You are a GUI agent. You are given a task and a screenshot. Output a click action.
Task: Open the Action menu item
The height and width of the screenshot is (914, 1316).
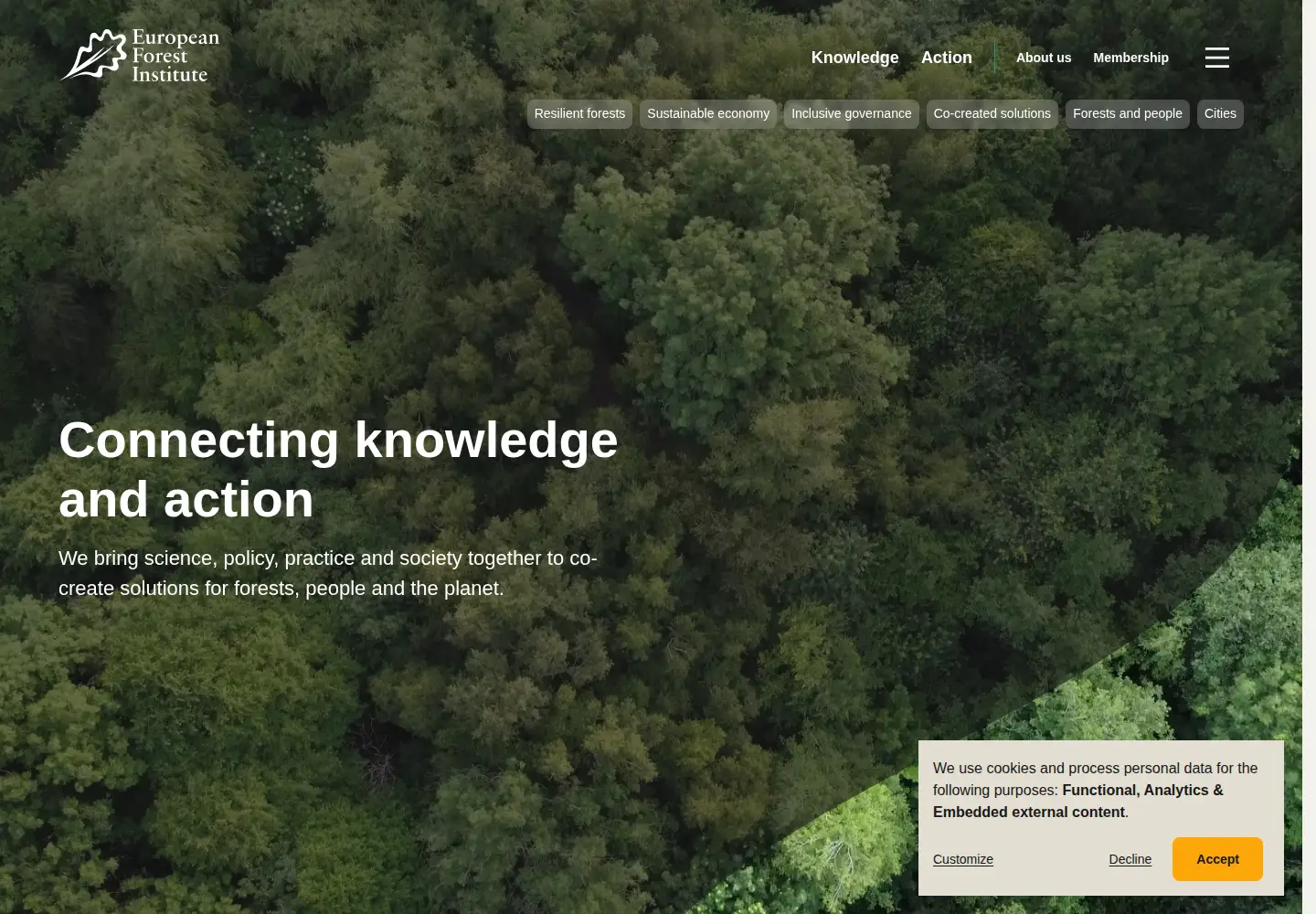pyautogui.click(x=946, y=58)
